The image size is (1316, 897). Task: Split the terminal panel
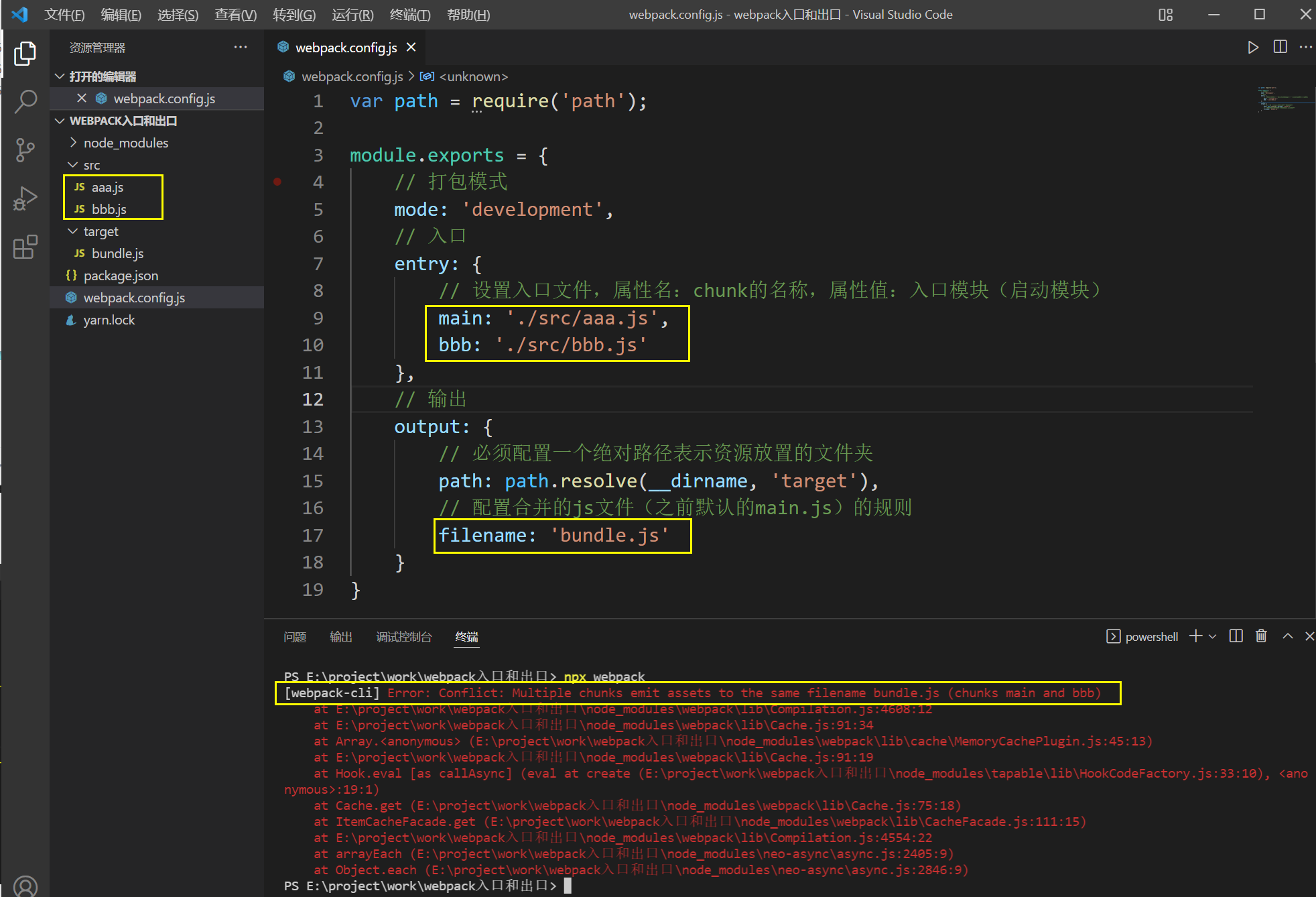1236,636
